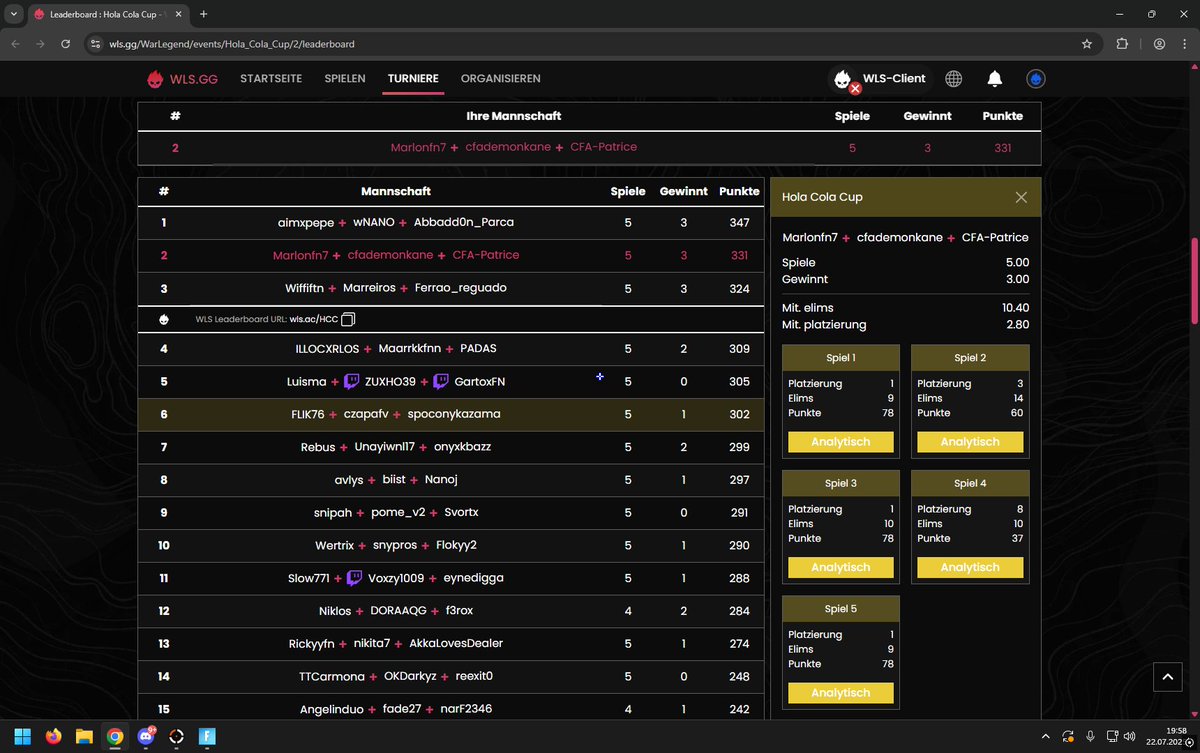Click Analytisch for Spiel 2
This screenshot has height=753, width=1200.
coord(970,442)
